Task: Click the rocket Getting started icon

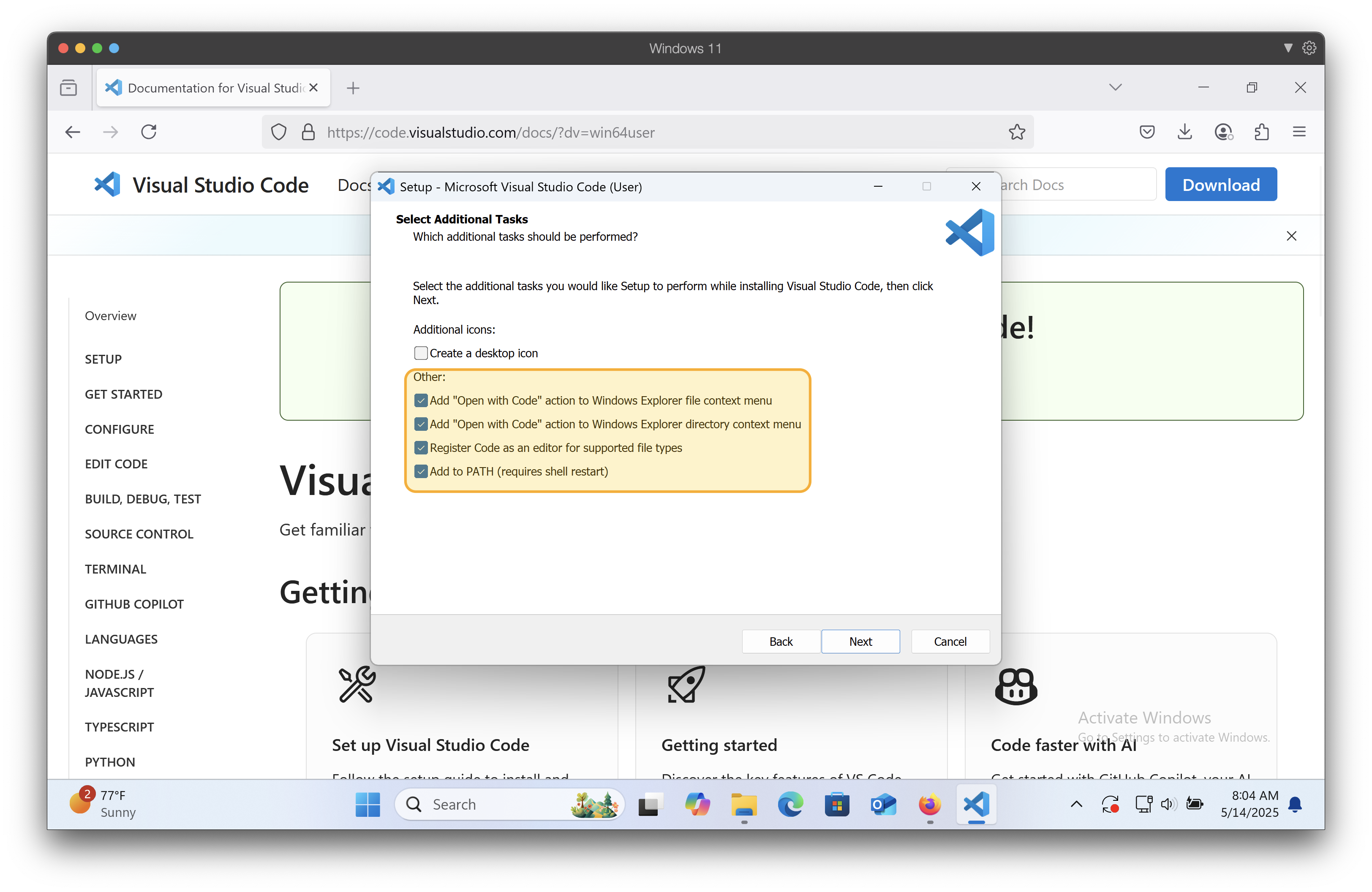Action: (x=686, y=685)
